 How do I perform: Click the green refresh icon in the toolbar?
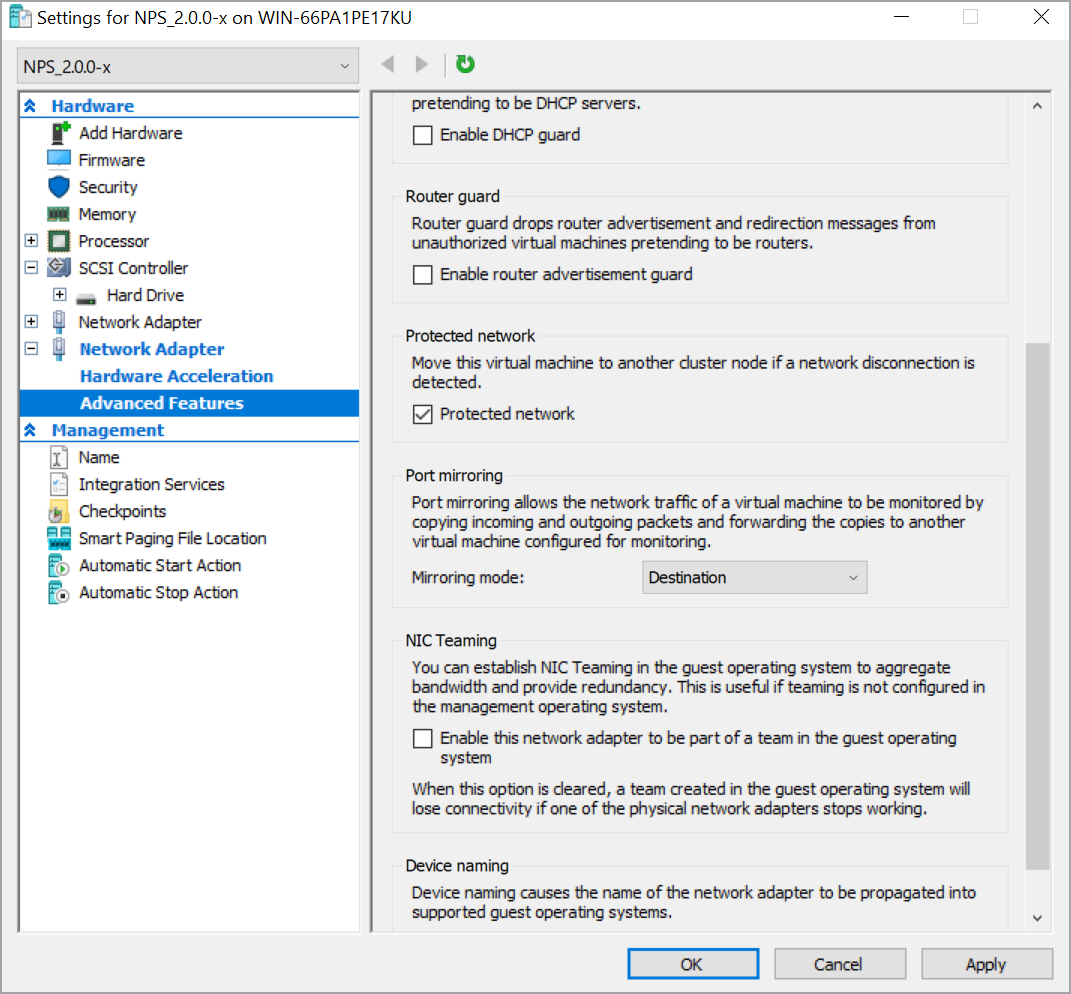pyautogui.click(x=464, y=63)
